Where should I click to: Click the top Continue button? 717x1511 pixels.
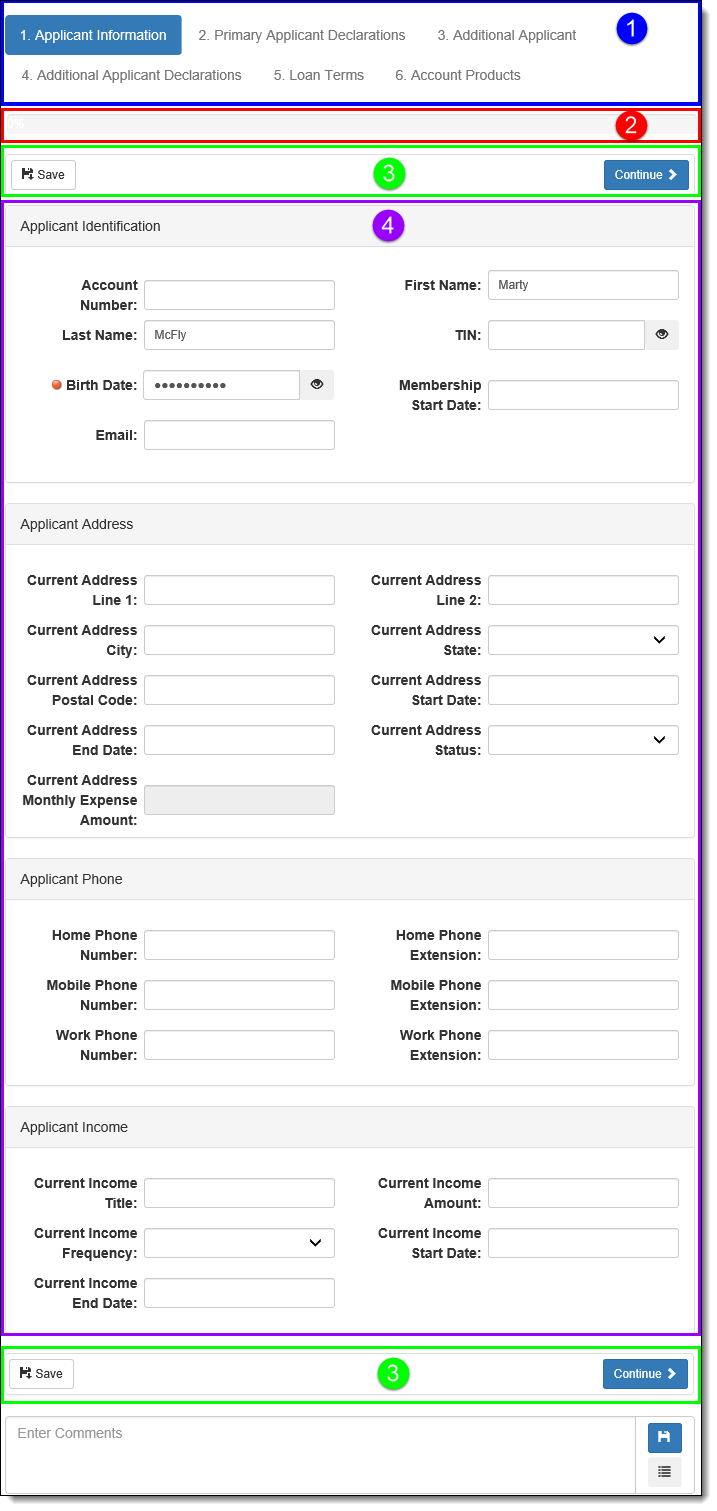[x=646, y=175]
